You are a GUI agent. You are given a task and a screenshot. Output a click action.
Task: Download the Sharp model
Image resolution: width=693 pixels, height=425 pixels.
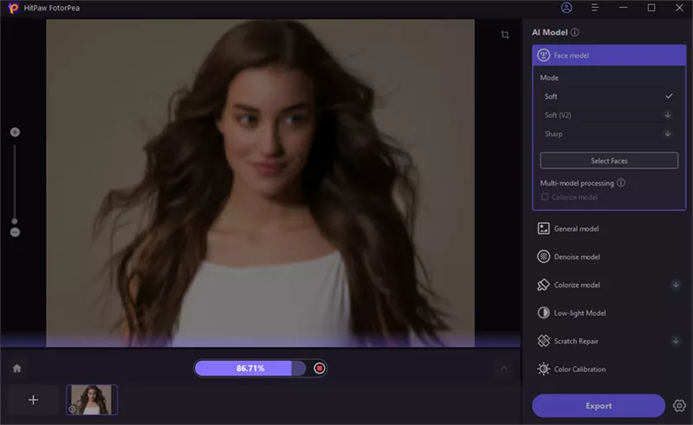pyautogui.click(x=668, y=133)
